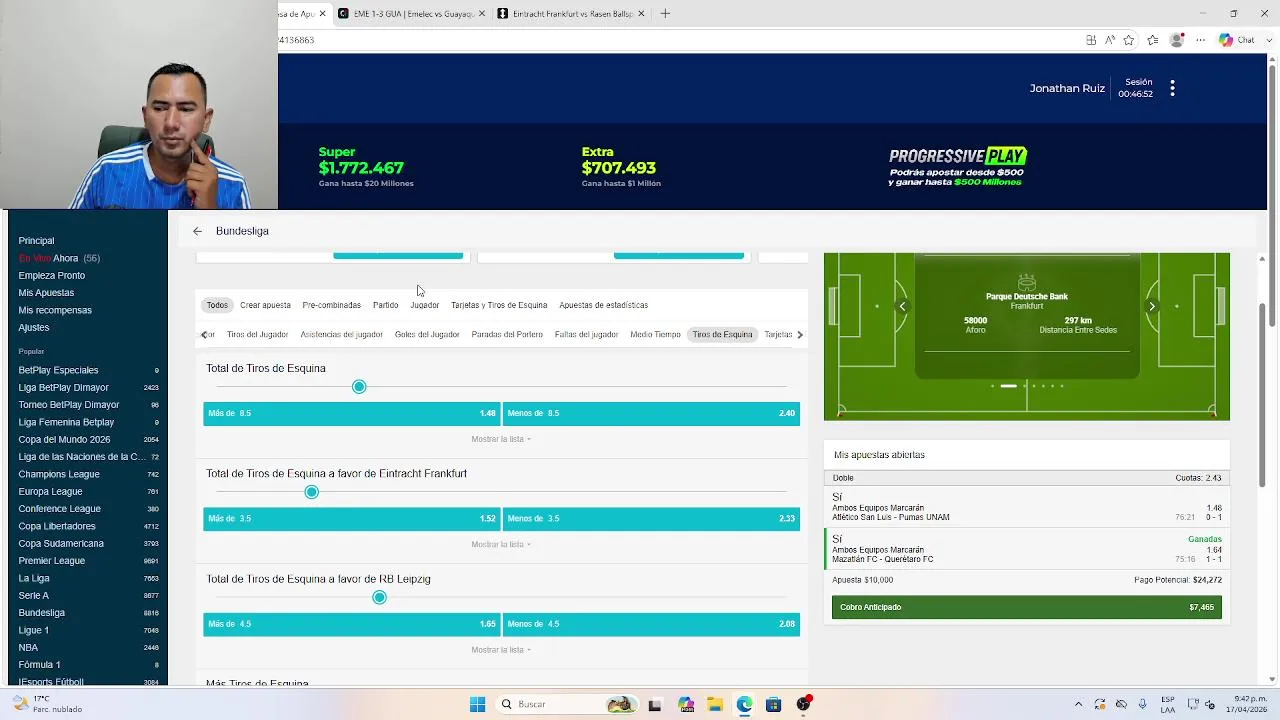Show next stadium info card
The height and width of the screenshot is (720, 1280).
tap(1151, 307)
